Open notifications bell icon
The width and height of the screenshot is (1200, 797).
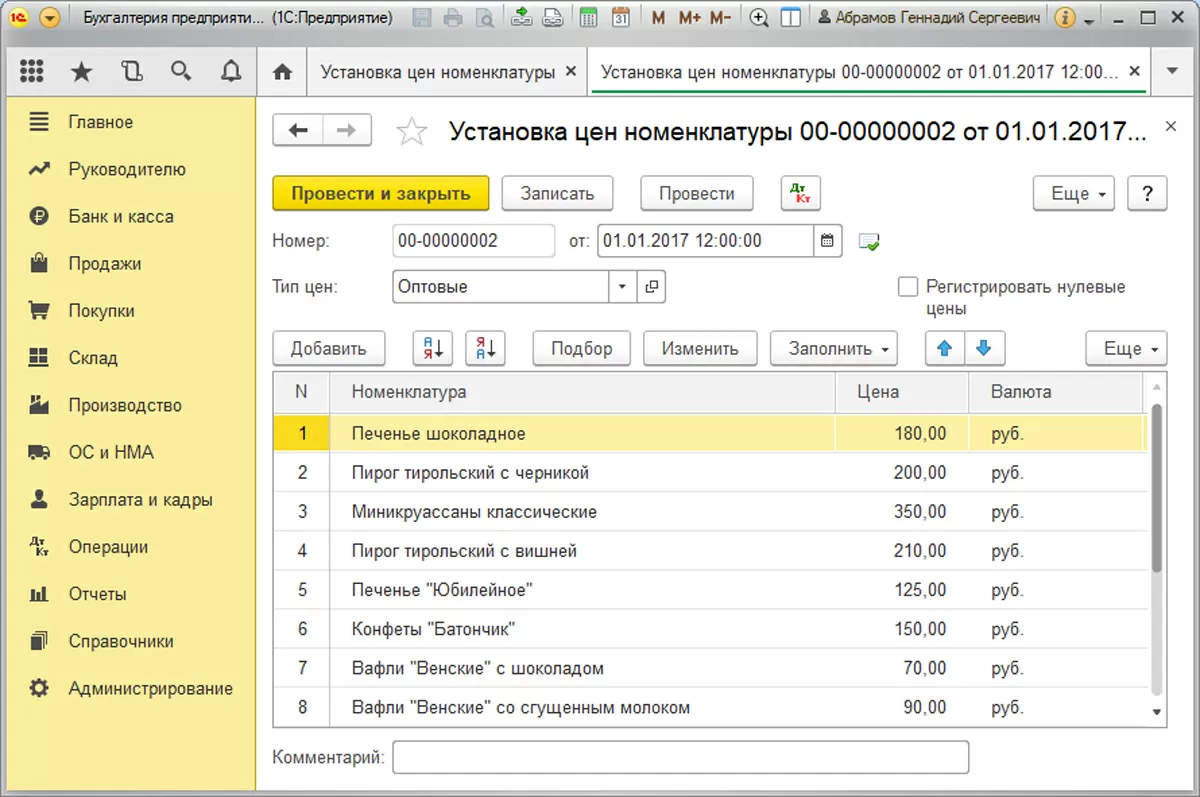[231, 72]
